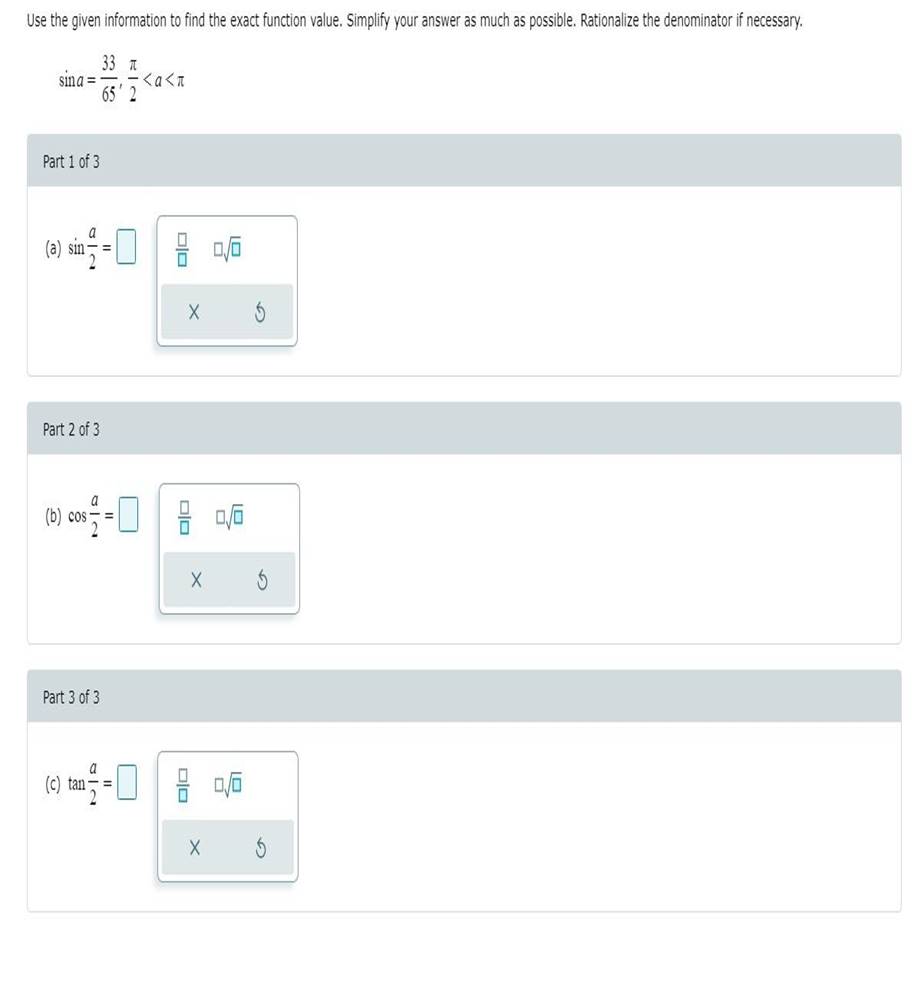Clear the Part 3 answer using X
Screen dimensions: 914x985
(x=194, y=846)
